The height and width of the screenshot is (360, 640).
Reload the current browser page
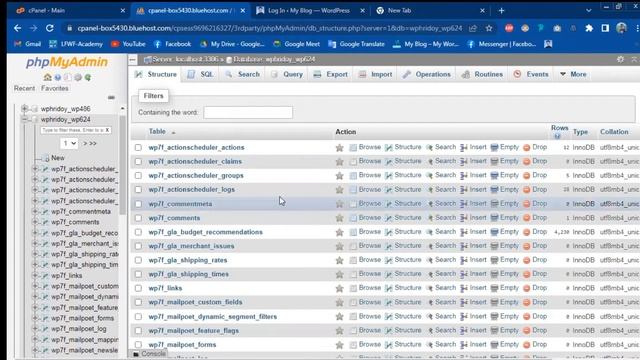(x=49, y=28)
